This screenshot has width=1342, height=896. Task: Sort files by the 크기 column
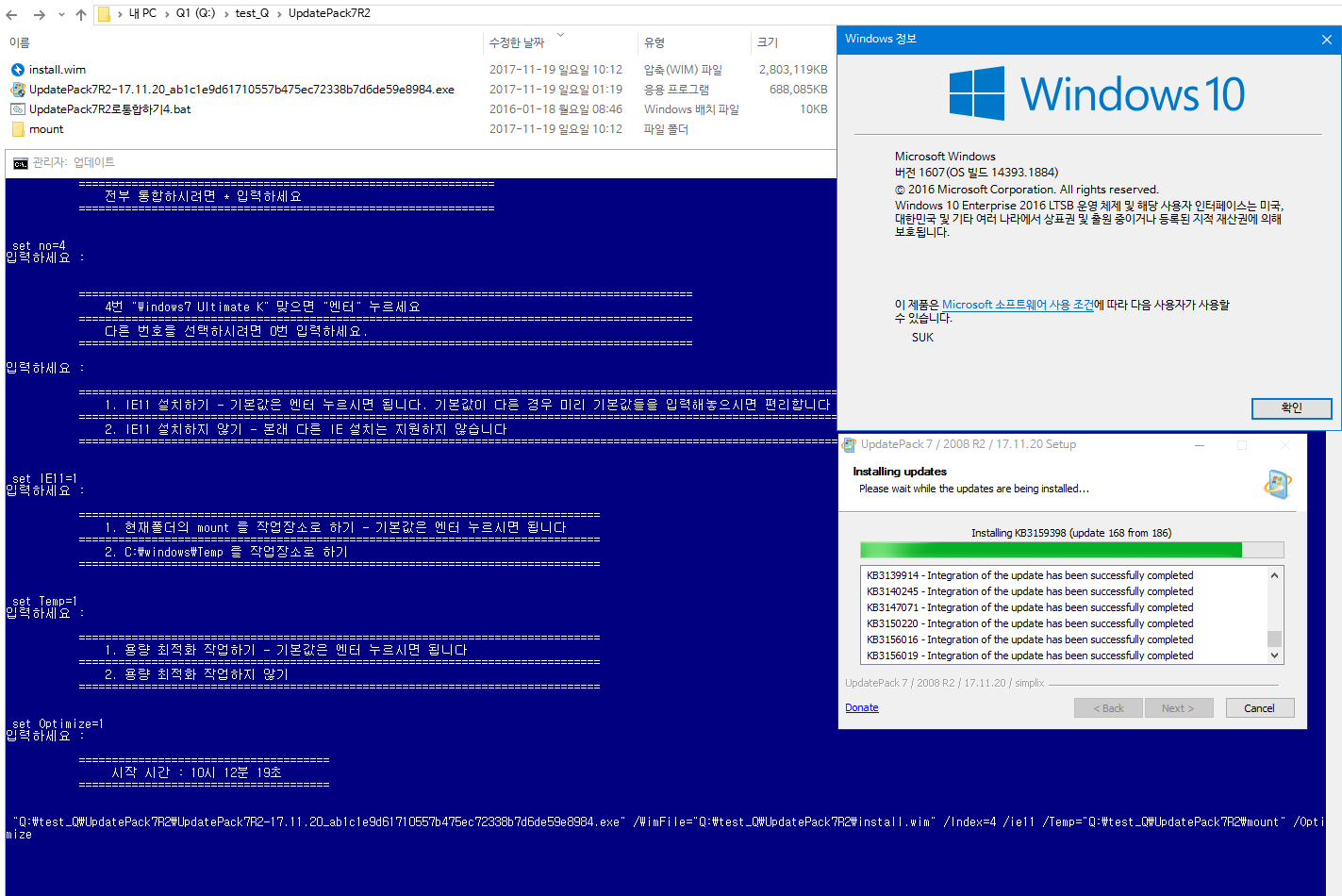coord(768,42)
